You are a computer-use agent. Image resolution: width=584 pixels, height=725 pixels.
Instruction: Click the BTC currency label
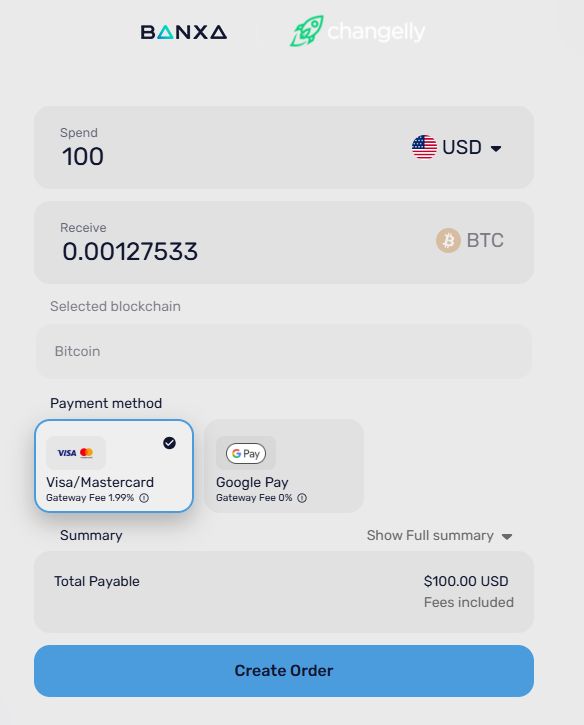click(x=485, y=240)
